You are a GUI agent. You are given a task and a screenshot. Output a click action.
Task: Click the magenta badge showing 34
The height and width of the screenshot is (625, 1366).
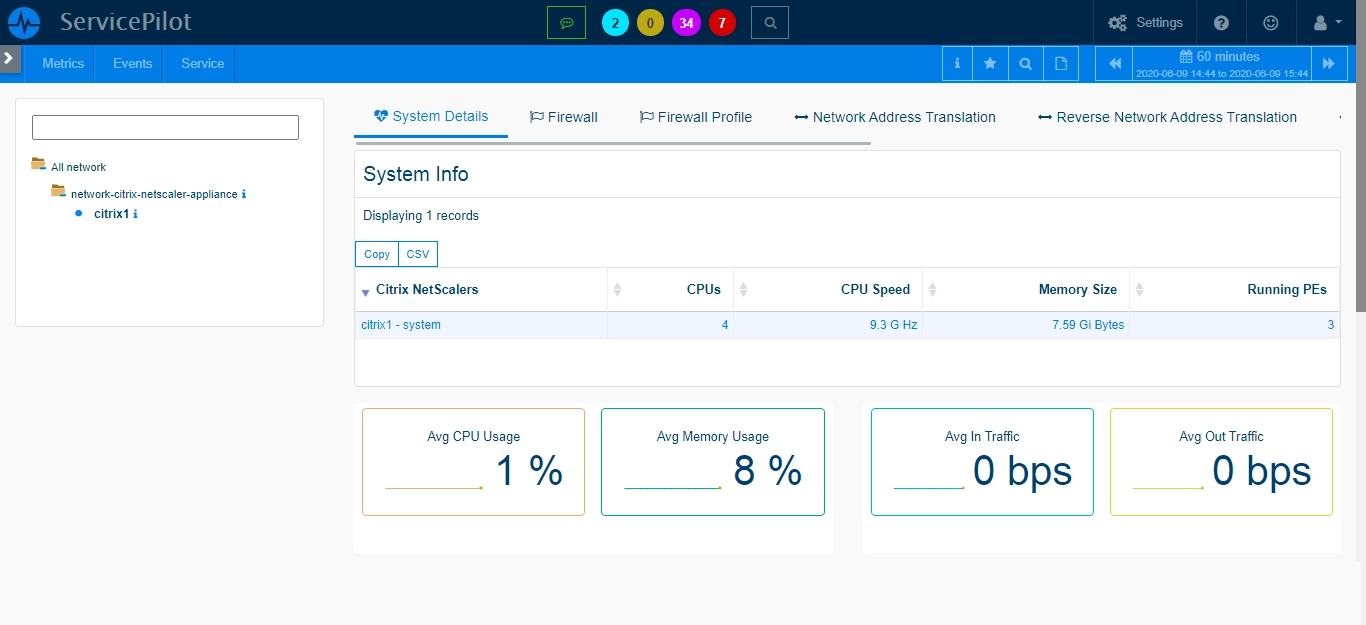(x=686, y=23)
